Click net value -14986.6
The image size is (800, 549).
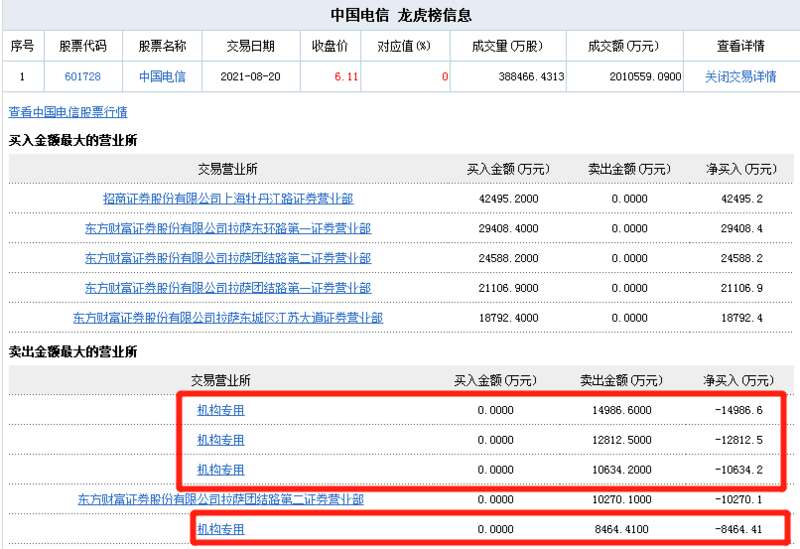(739, 410)
